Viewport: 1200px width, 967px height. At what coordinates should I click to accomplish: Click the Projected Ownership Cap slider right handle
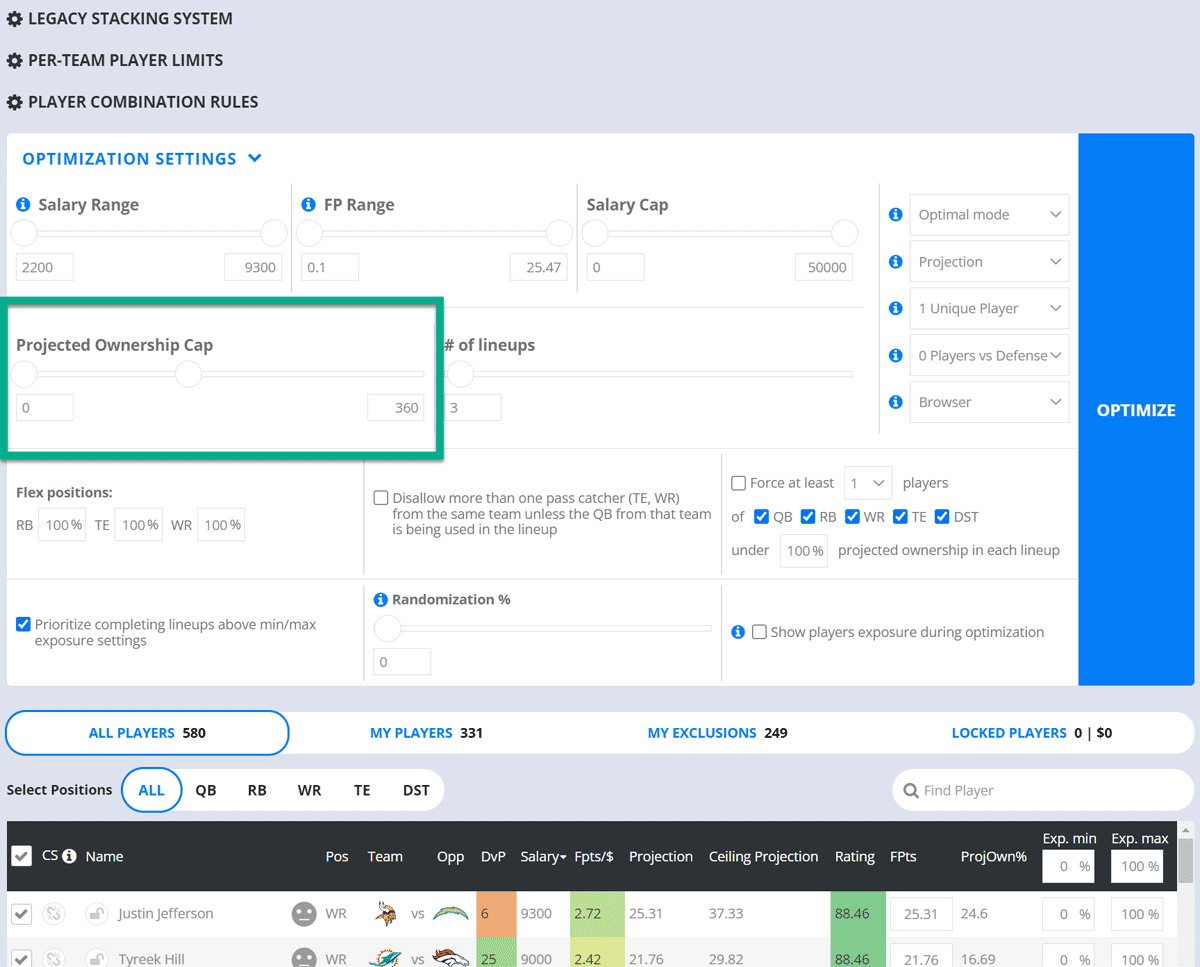tap(188, 375)
